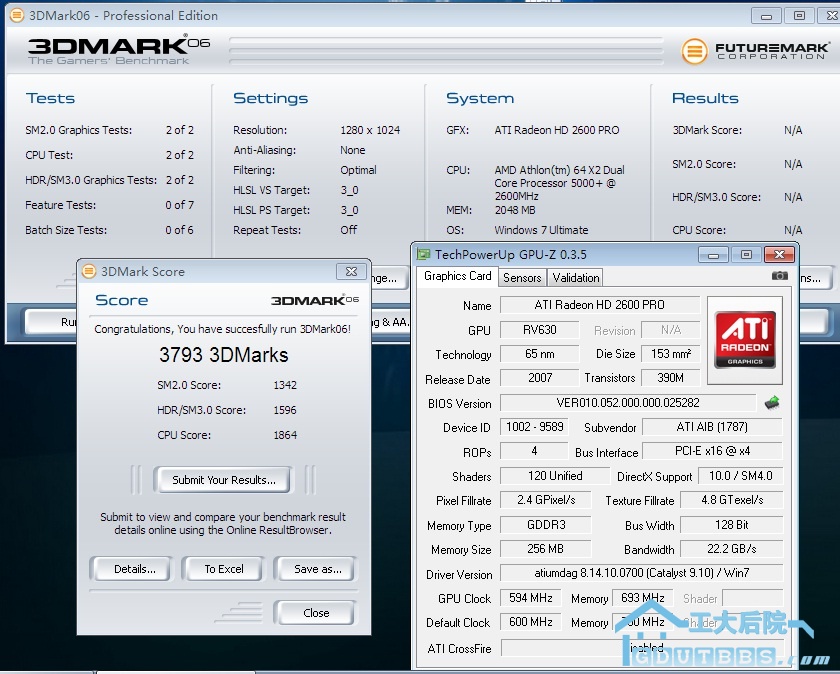Click the Feature Tests 0 of 7 value
Image resolution: width=840 pixels, height=674 pixels.
pos(179,205)
